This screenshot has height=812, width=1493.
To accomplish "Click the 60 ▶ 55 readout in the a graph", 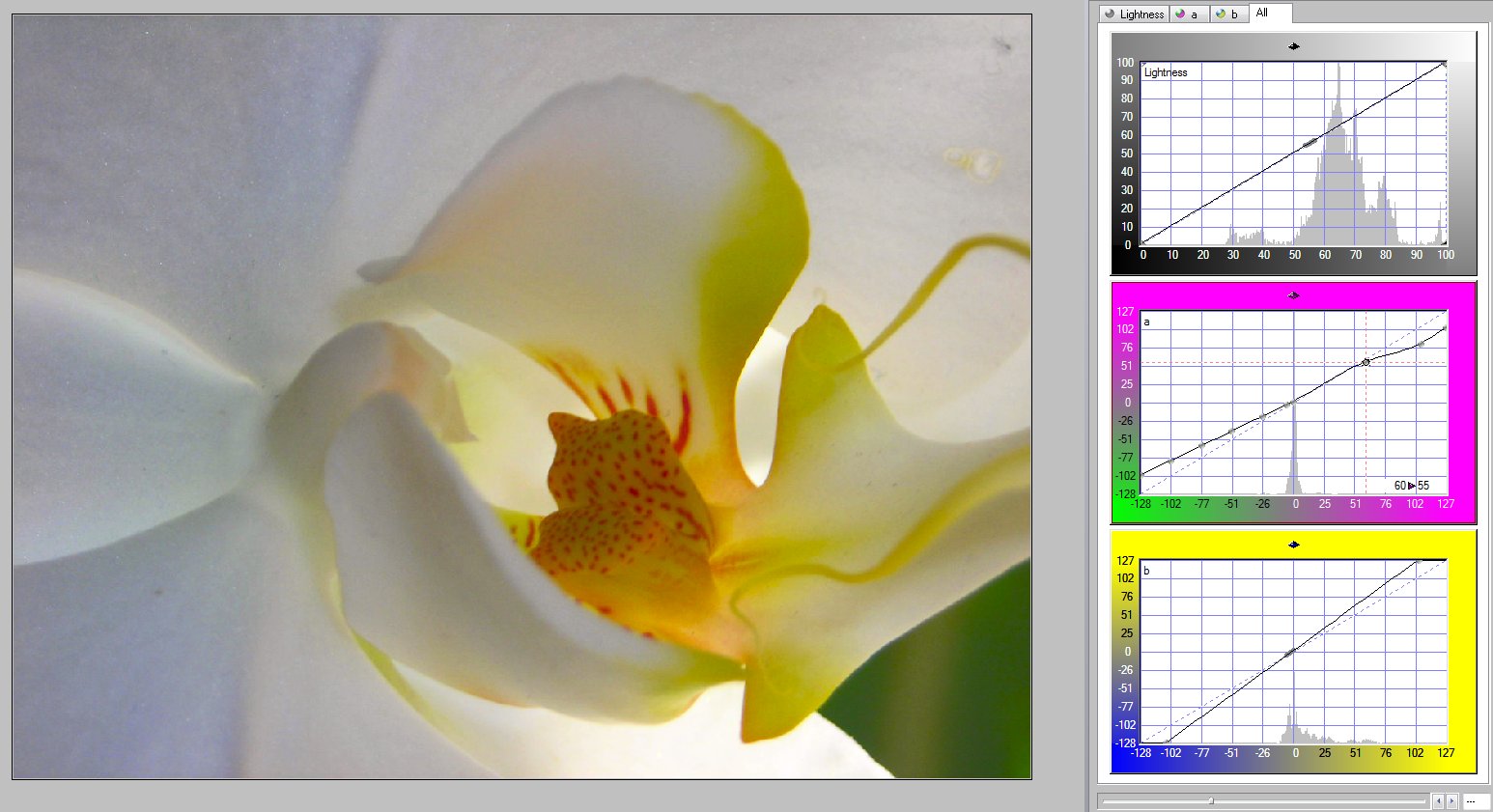I will 1412,486.
